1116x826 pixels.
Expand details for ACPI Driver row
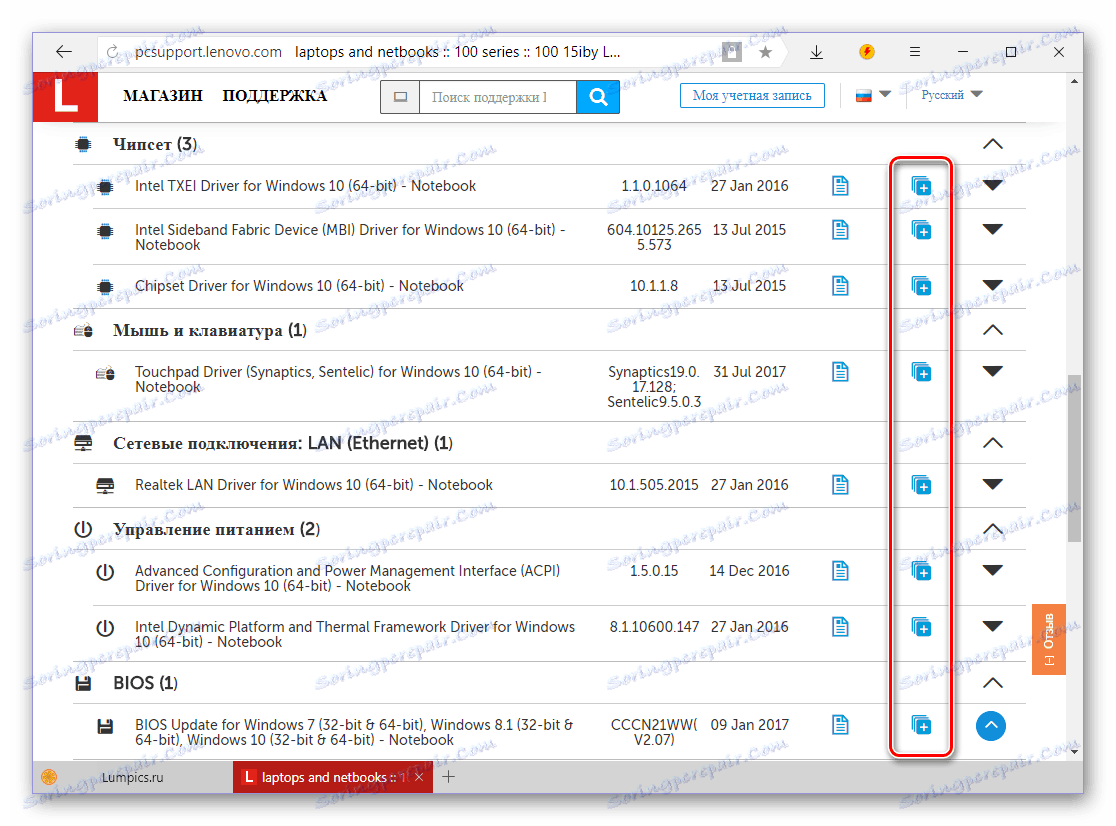coord(992,570)
